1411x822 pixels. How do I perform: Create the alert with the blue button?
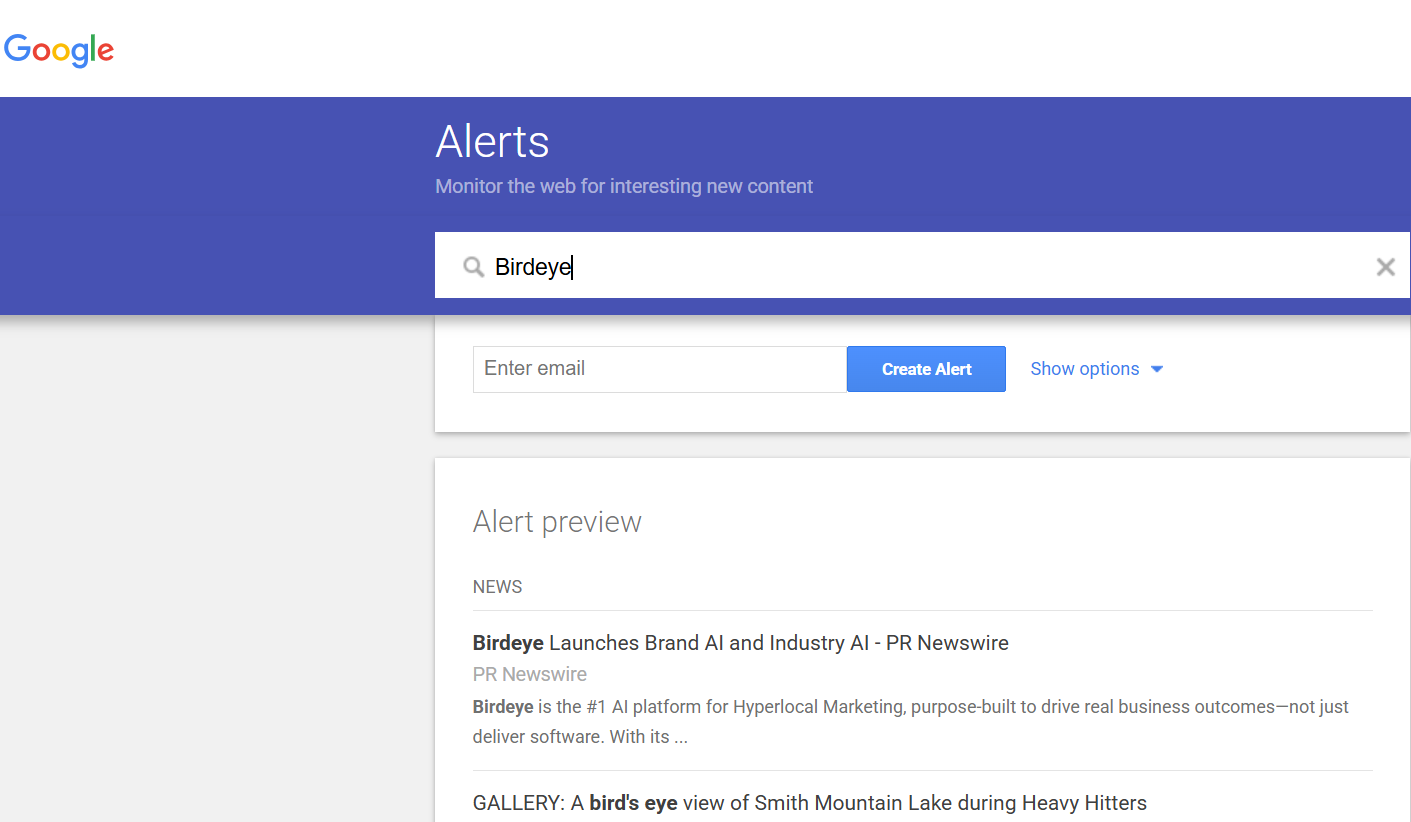click(x=926, y=369)
